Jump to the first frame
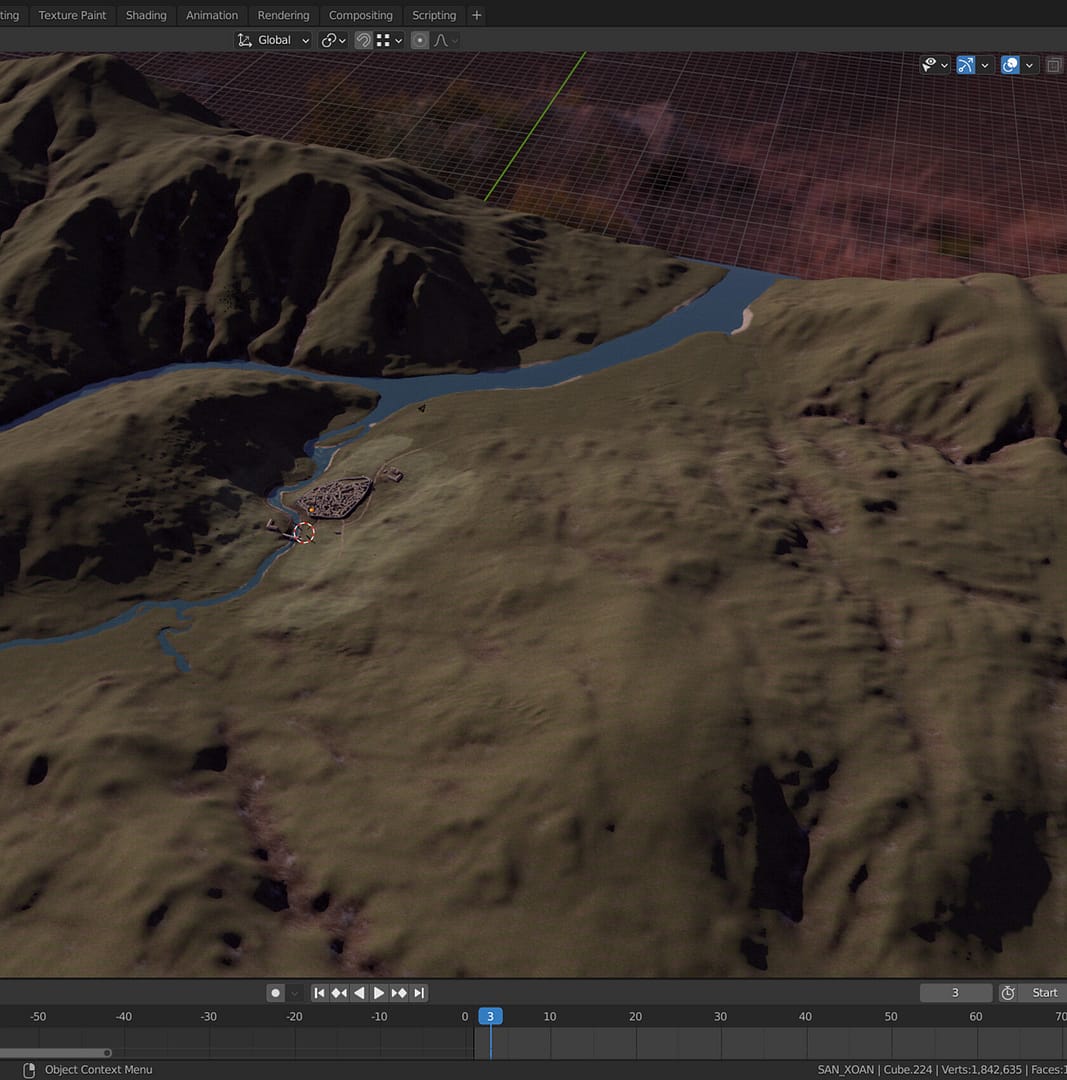 point(319,993)
